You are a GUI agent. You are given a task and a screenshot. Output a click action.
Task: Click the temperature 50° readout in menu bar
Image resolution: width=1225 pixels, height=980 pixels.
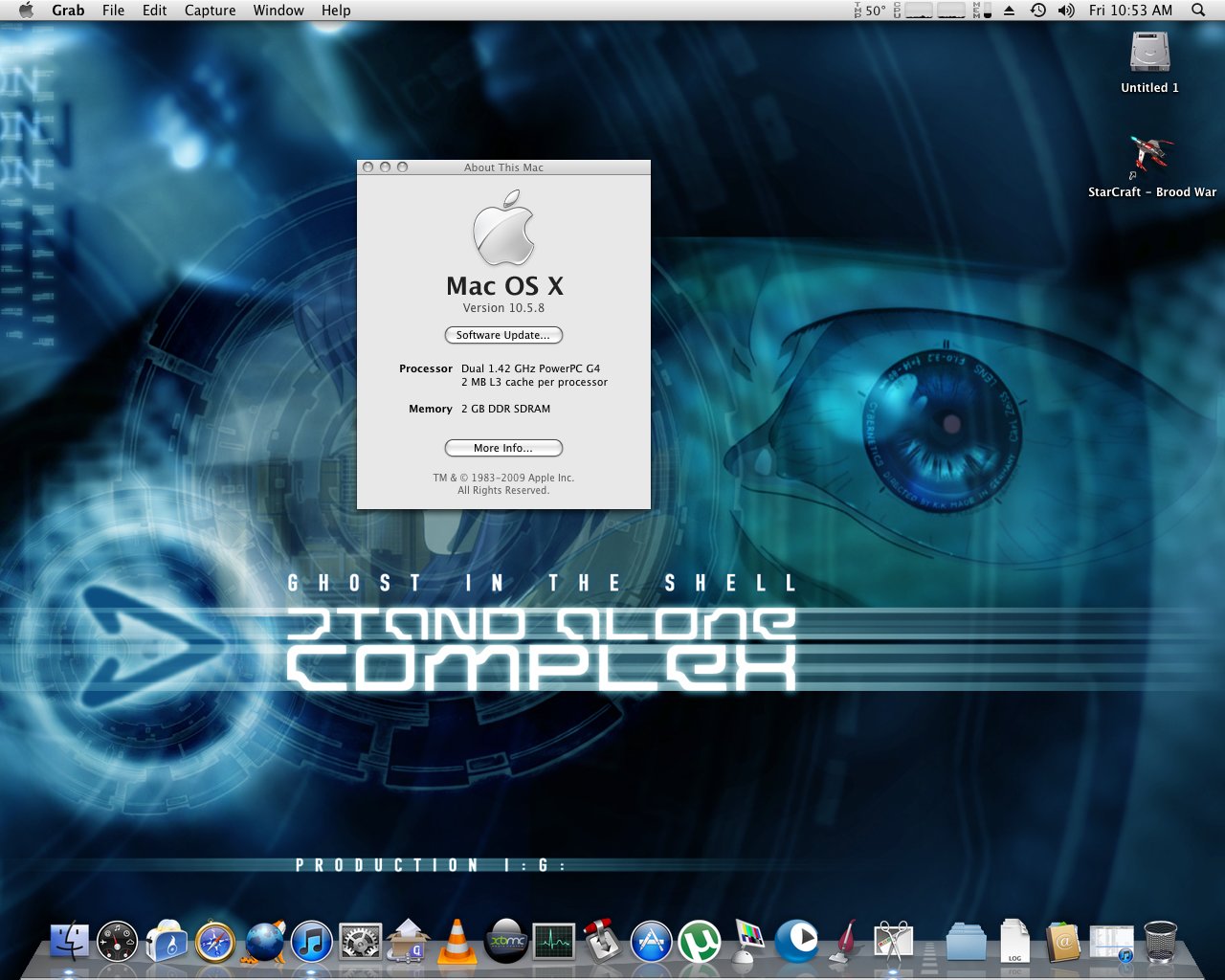tap(870, 11)
